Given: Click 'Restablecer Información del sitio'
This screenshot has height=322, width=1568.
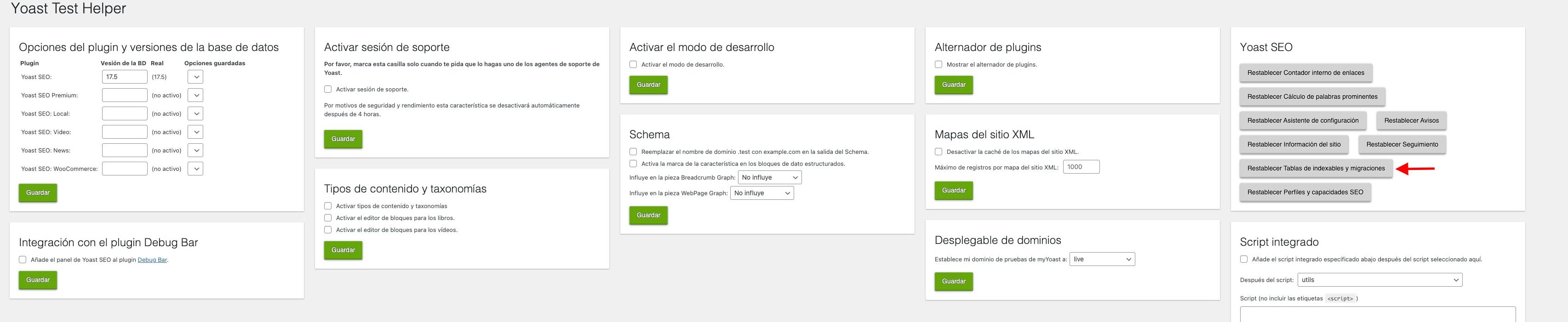Looking at the screenshot, I should click(1294, 145).
